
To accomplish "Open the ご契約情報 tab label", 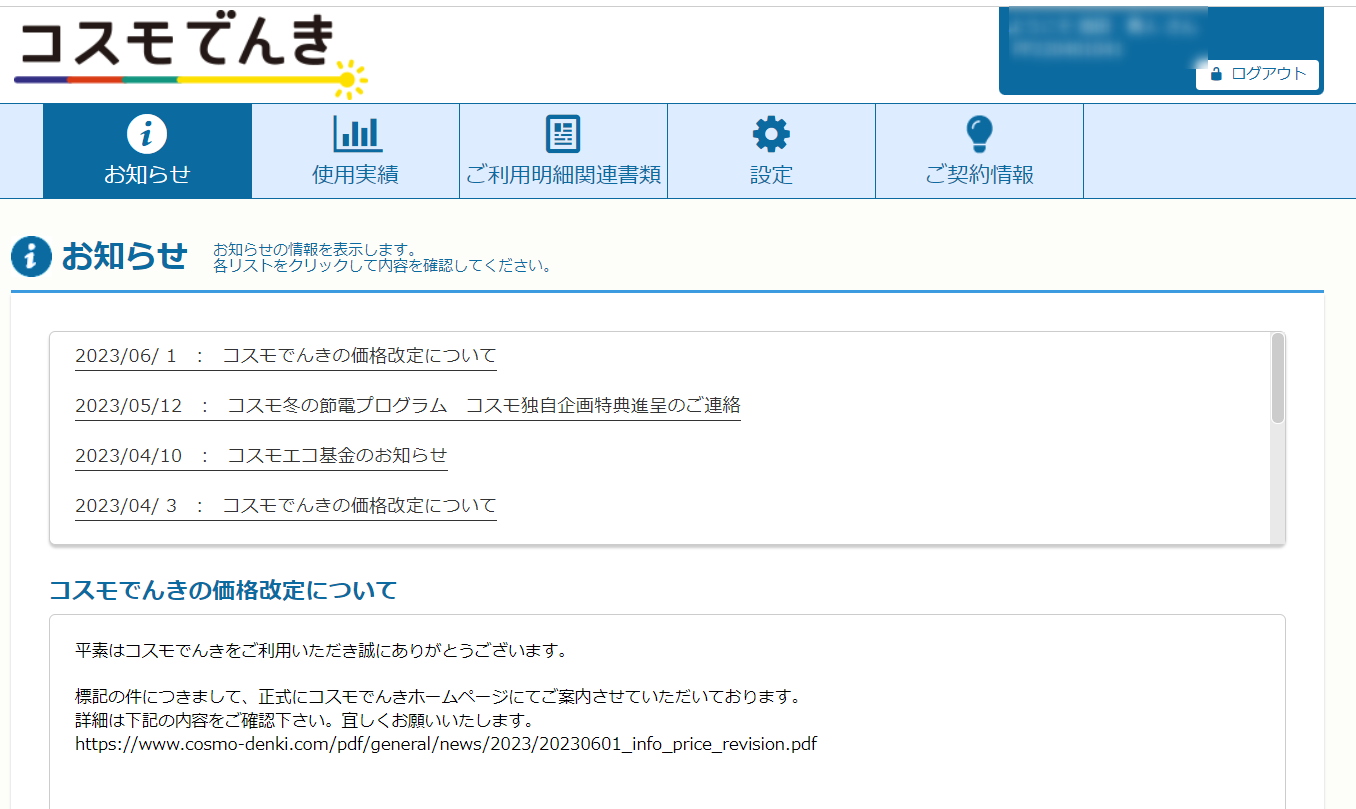I will point(979,175).
